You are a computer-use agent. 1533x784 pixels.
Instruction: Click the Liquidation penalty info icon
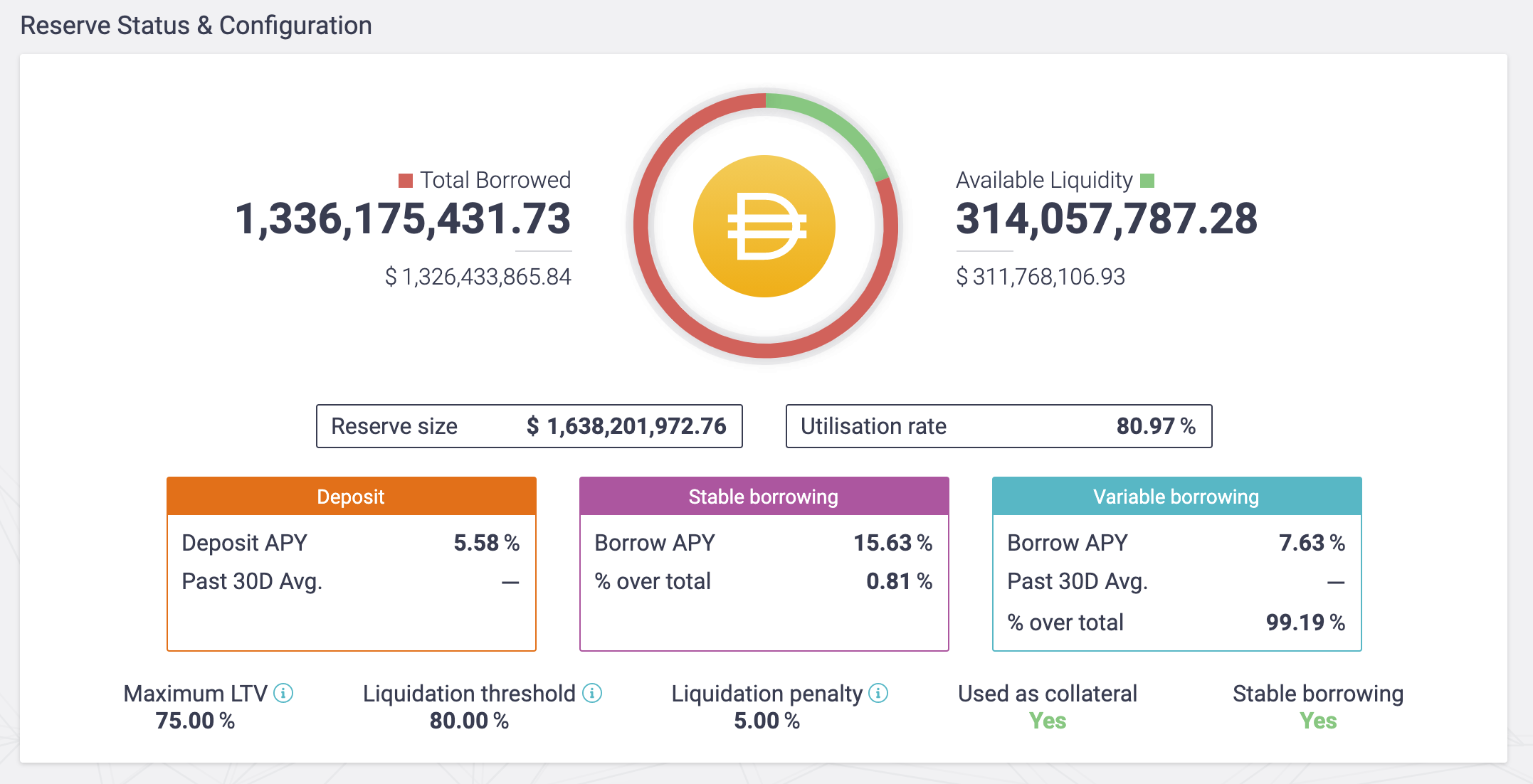[x=878, y=693]
